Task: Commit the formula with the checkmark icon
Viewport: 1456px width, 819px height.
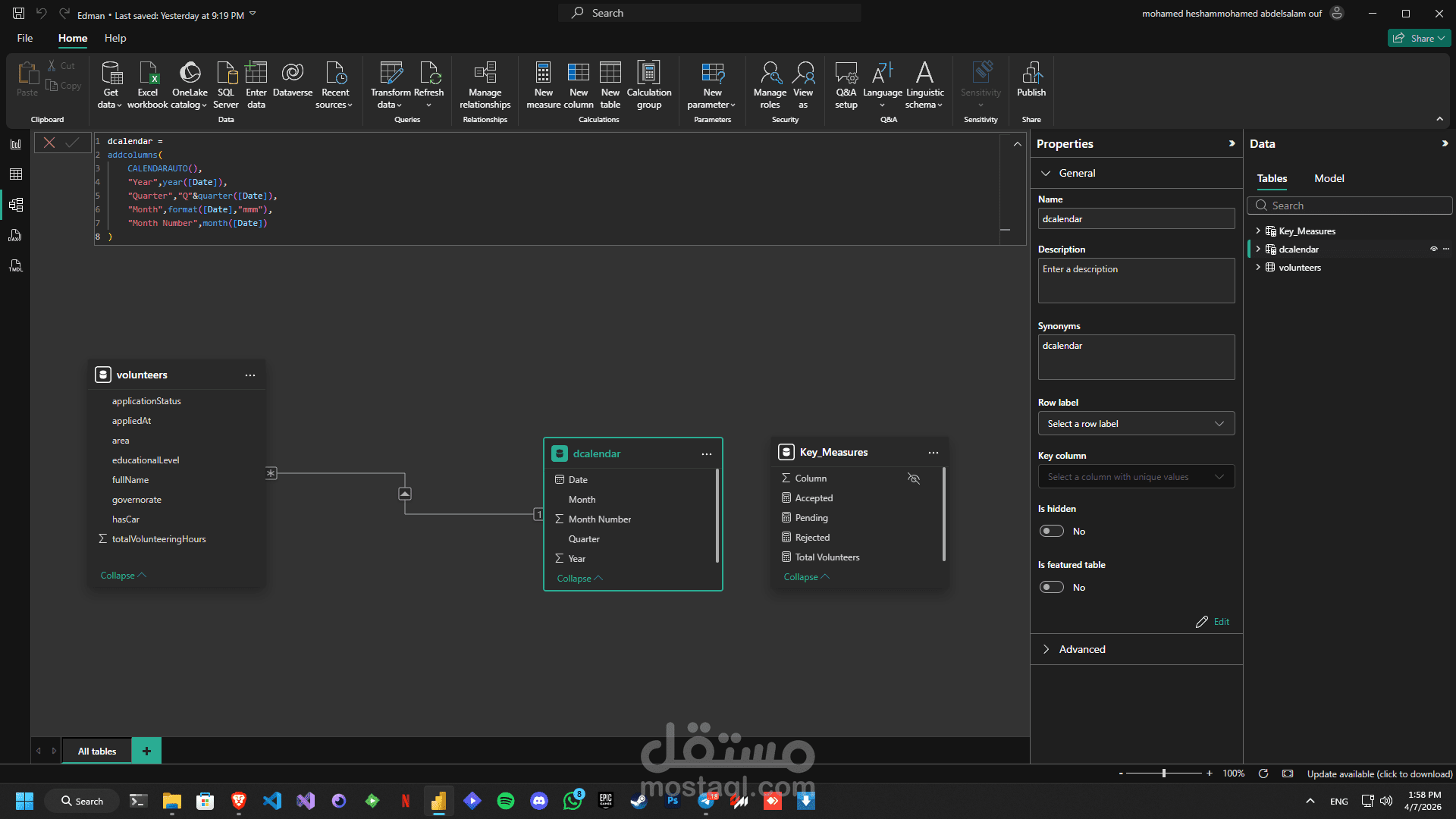Action: (x=72, y=142)
